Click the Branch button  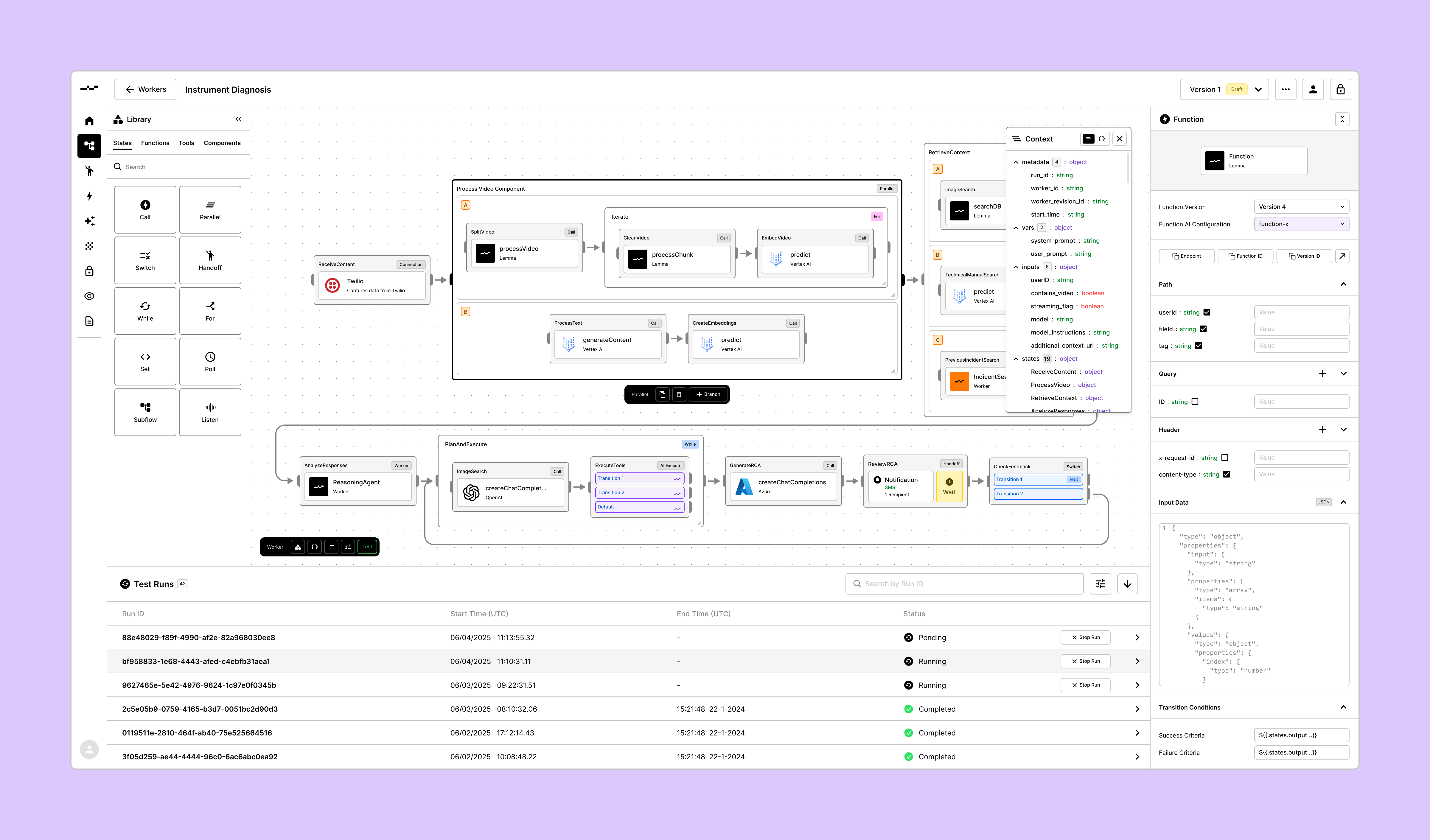(x=708, y=394)
